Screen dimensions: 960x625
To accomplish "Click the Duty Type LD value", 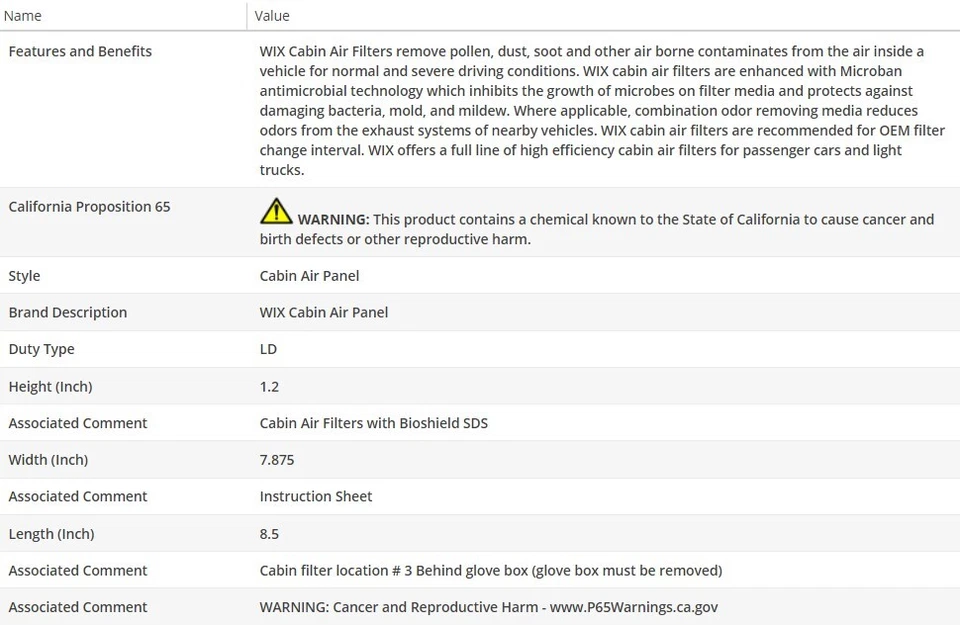I will point(268,349).
